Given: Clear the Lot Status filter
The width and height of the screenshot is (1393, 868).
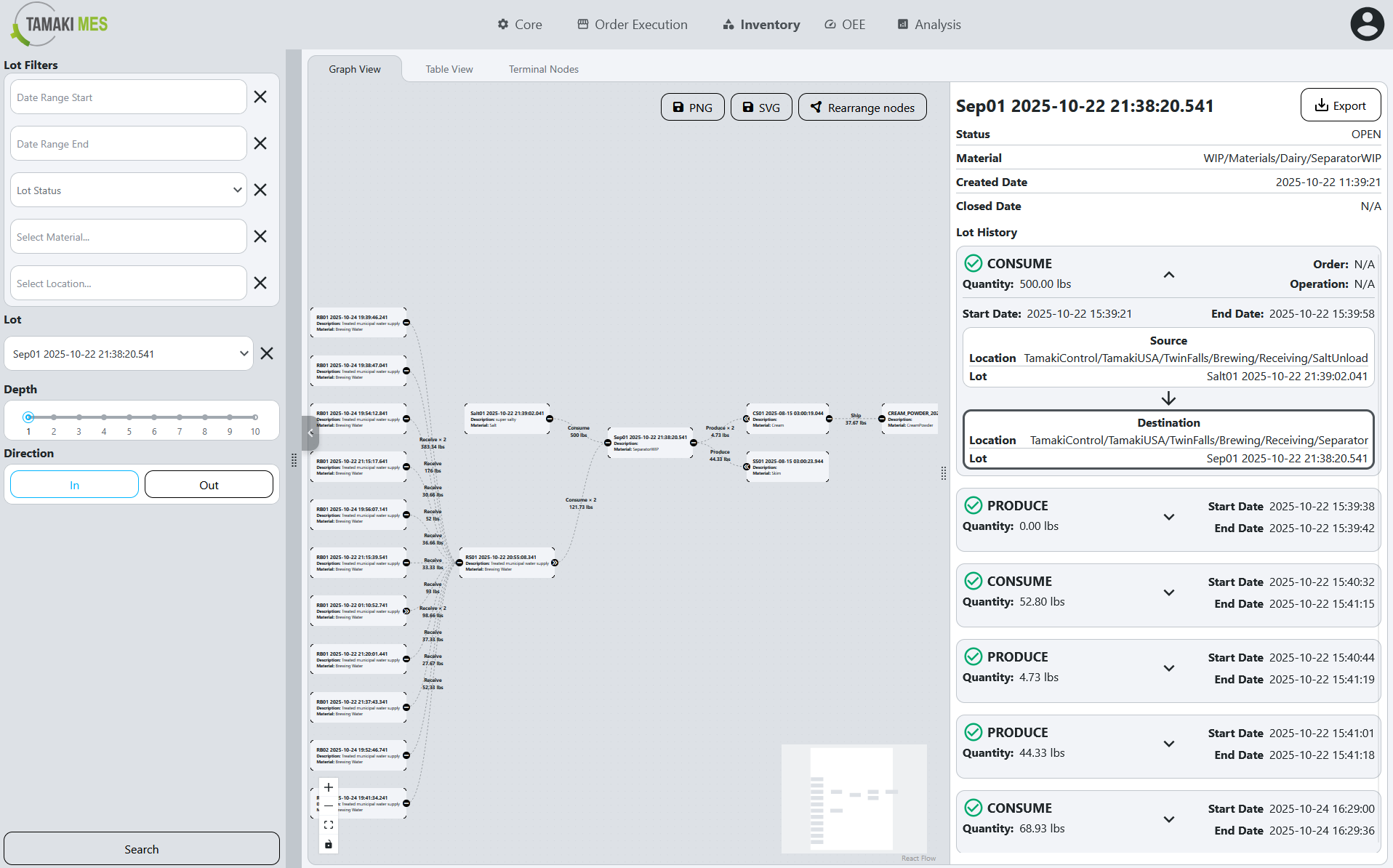Looking at the screenshot, I should 260,190.
